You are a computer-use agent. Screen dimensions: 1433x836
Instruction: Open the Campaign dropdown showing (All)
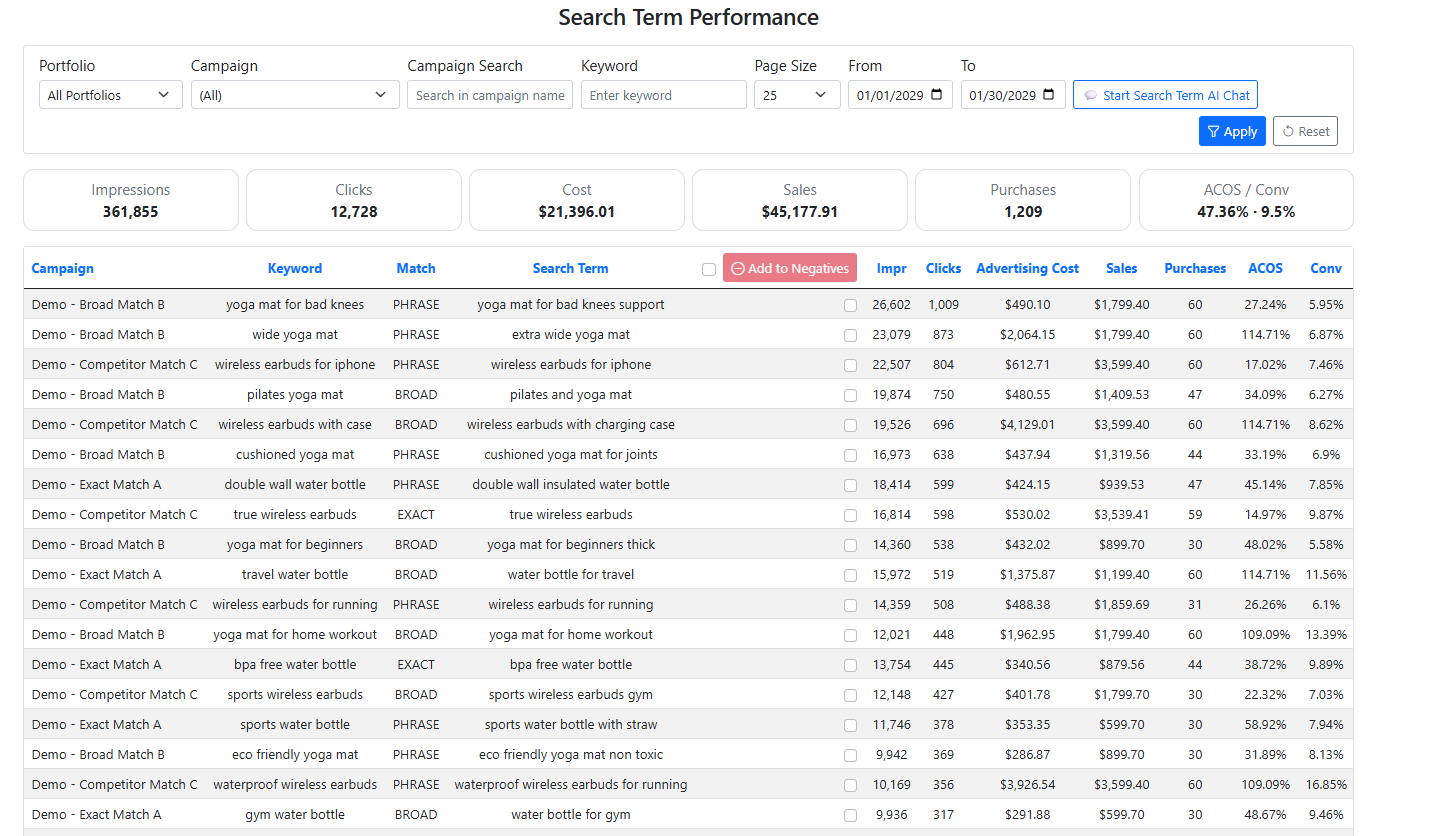[x=291, y=95]
